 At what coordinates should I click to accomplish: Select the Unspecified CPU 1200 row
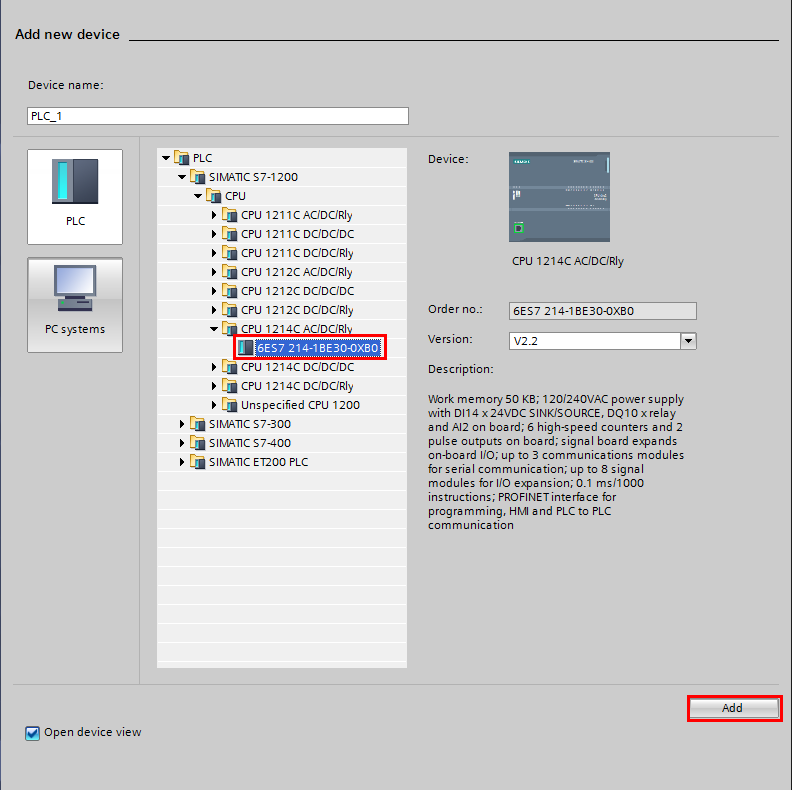click(x=282, y=405)
